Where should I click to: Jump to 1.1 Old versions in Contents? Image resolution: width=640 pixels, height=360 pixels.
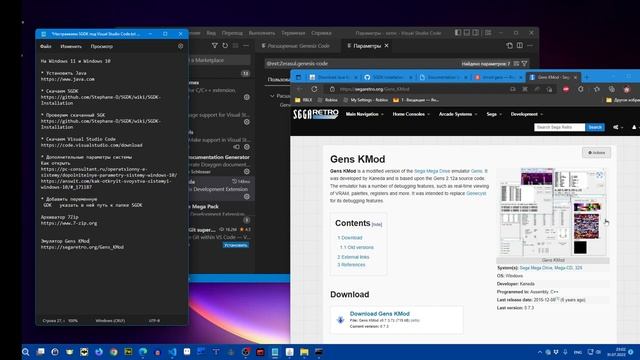tap(357, 247)
